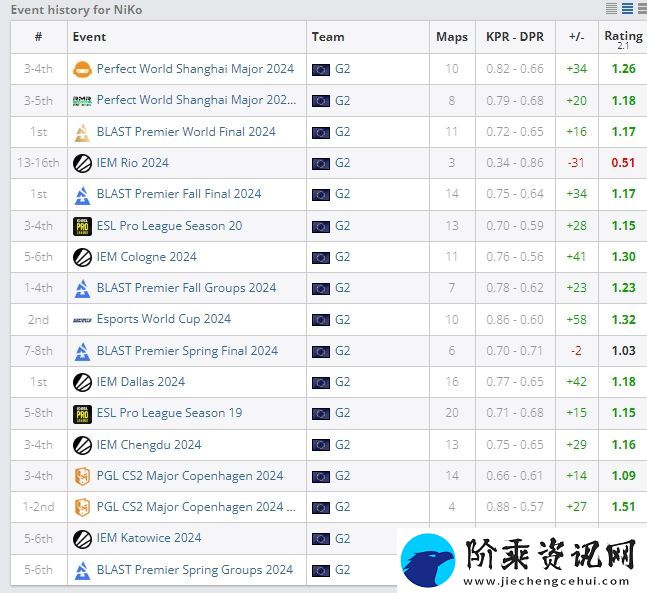Click the ESL Pro League Season 20 logo
Viewport: 647px width, 593px height.
[82, 227]
